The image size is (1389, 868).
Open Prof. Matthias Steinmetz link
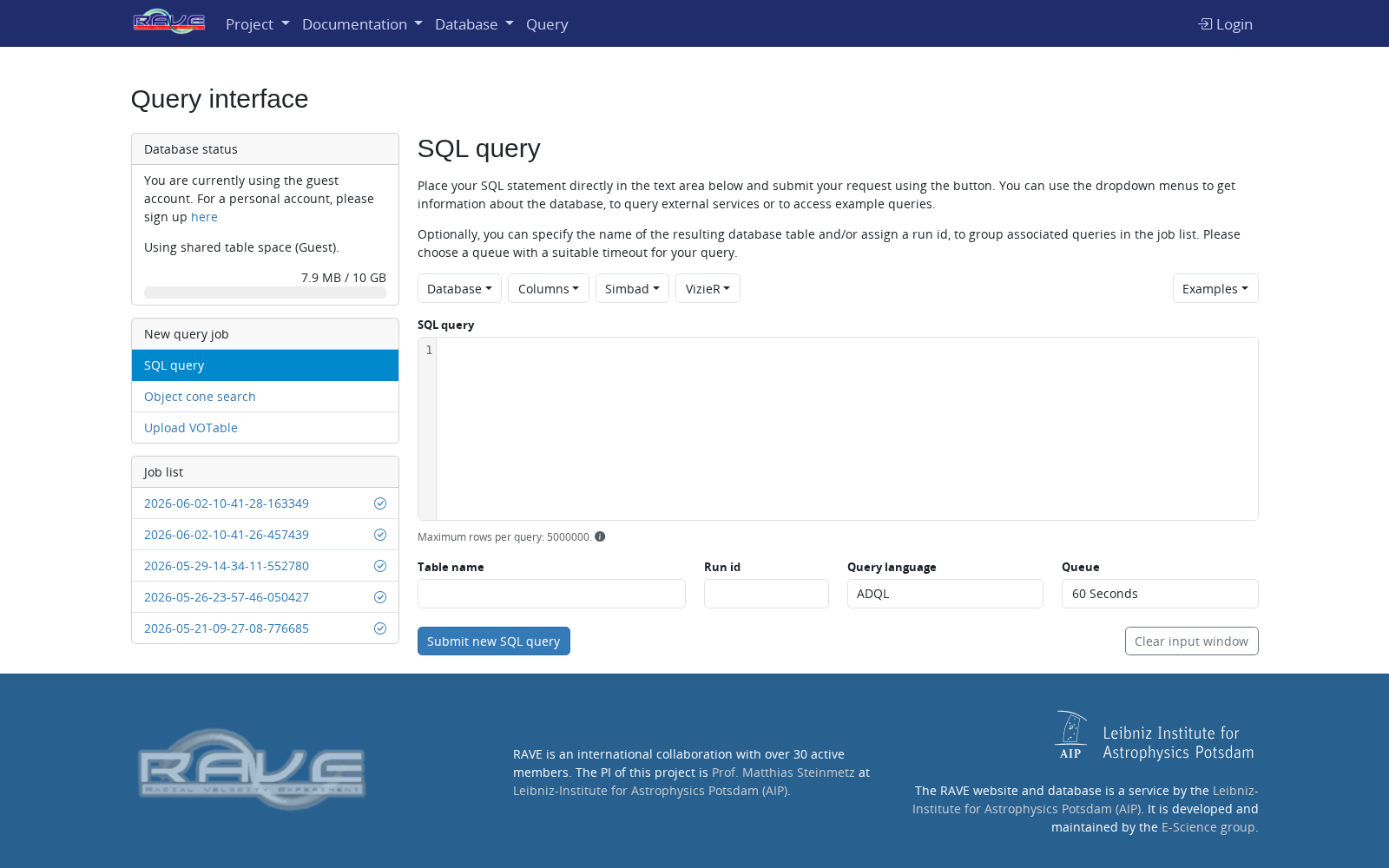[x=783, y=773]
